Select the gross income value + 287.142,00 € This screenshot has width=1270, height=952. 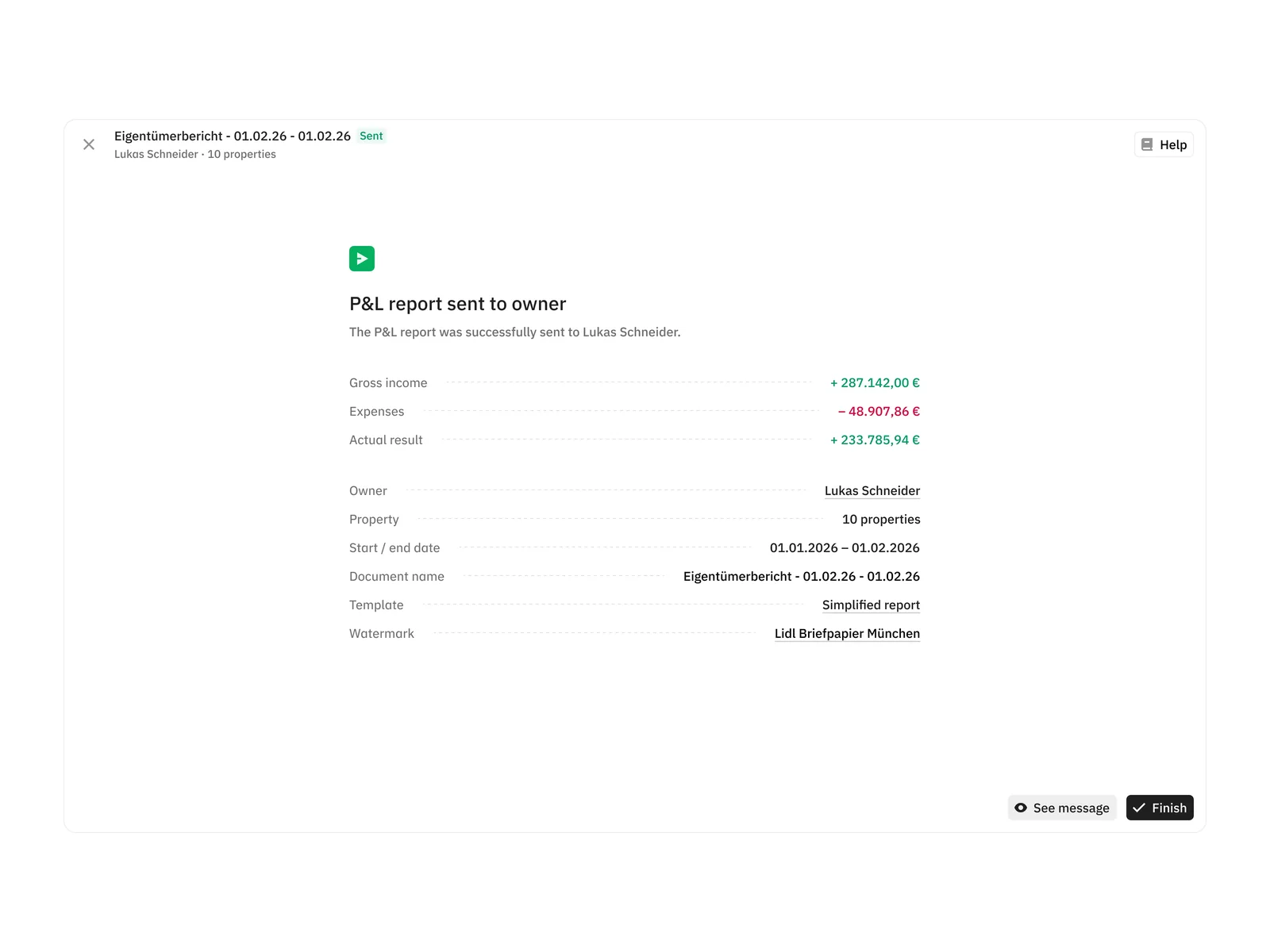click(875, 382)
